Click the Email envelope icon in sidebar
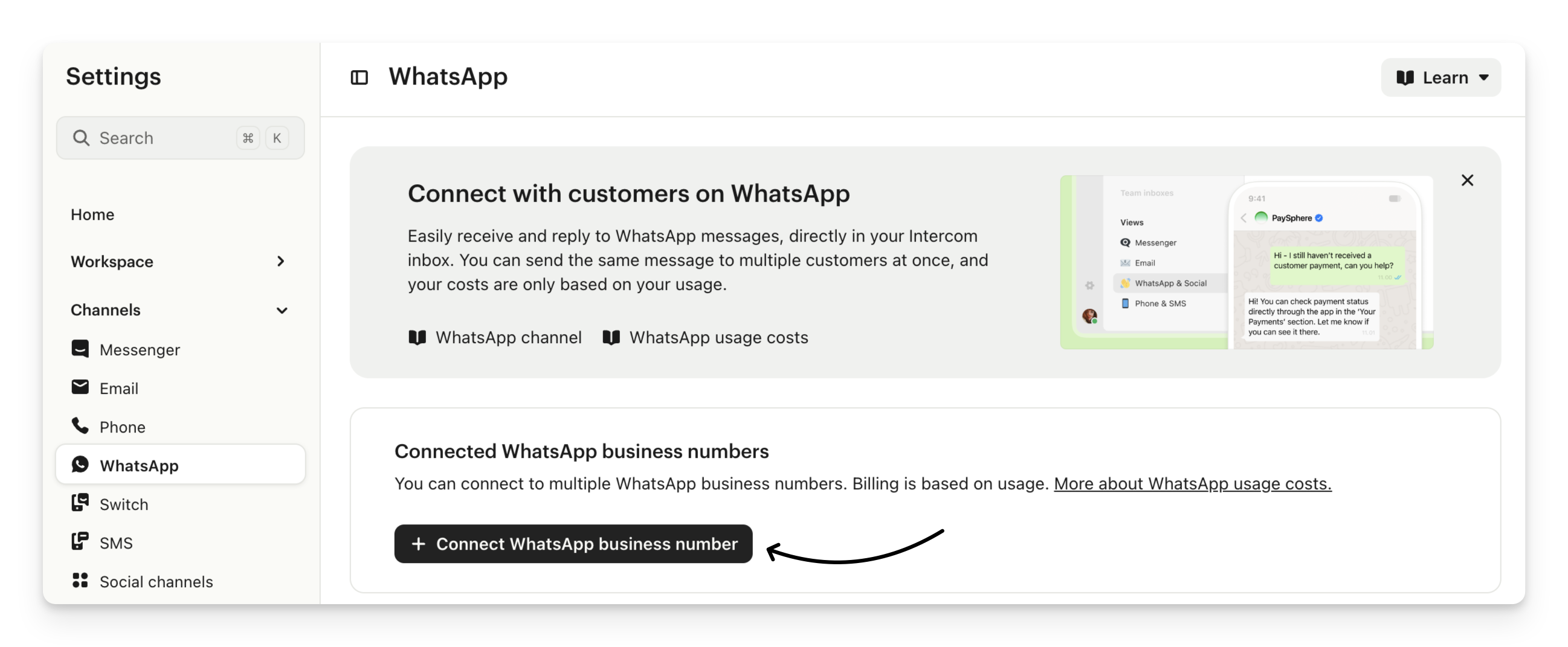Image resolution: width=1568 pixels, height=647 pixels. [x=80, y=387]
